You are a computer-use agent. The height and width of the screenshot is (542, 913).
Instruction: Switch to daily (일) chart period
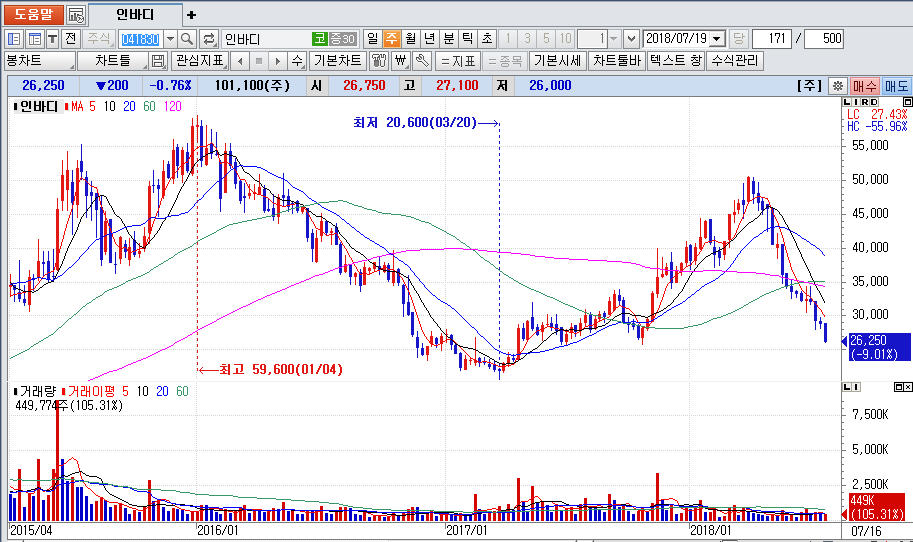click(x=372, y=39)
